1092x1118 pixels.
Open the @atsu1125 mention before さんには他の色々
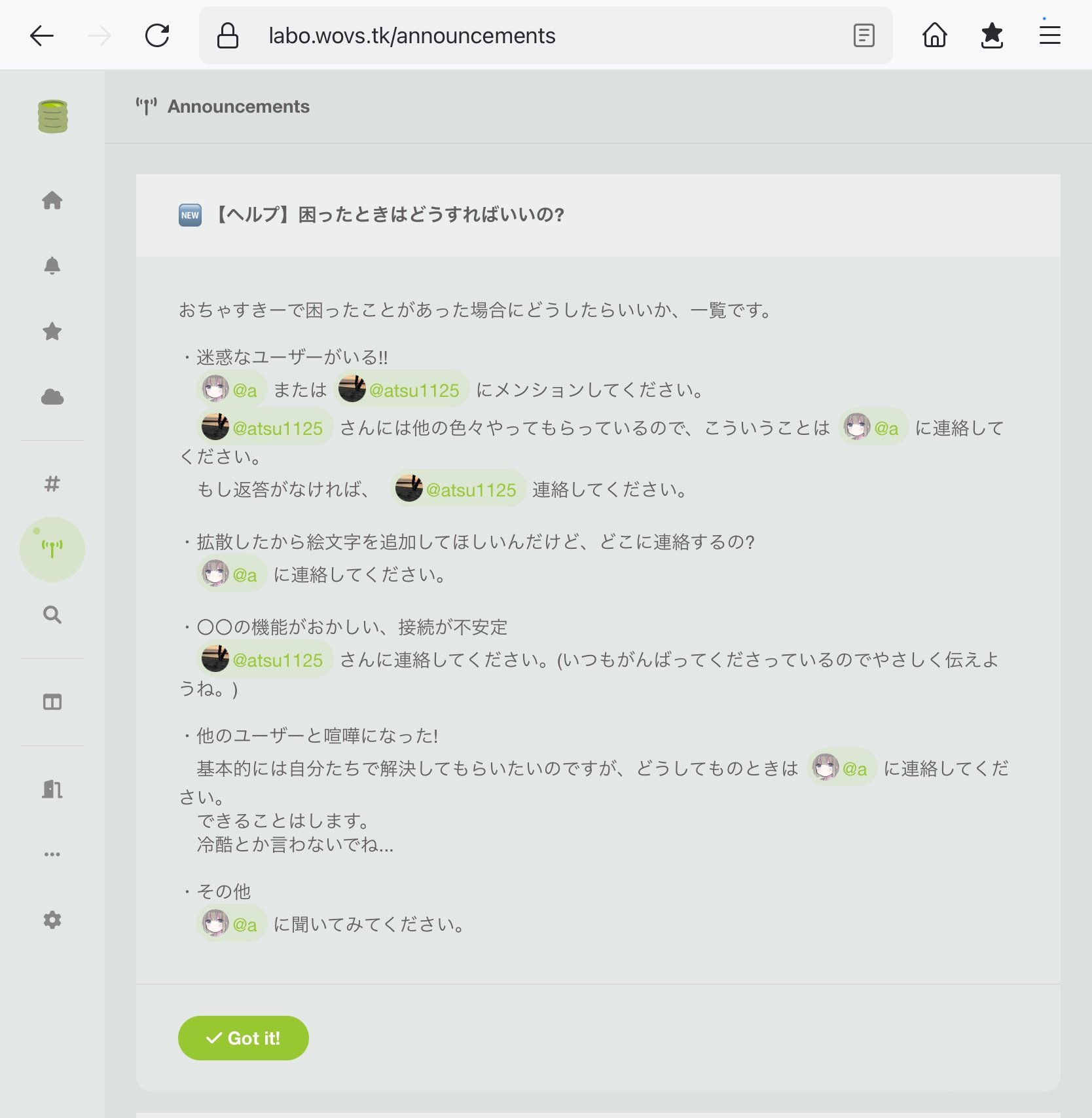tap(264, 428)
